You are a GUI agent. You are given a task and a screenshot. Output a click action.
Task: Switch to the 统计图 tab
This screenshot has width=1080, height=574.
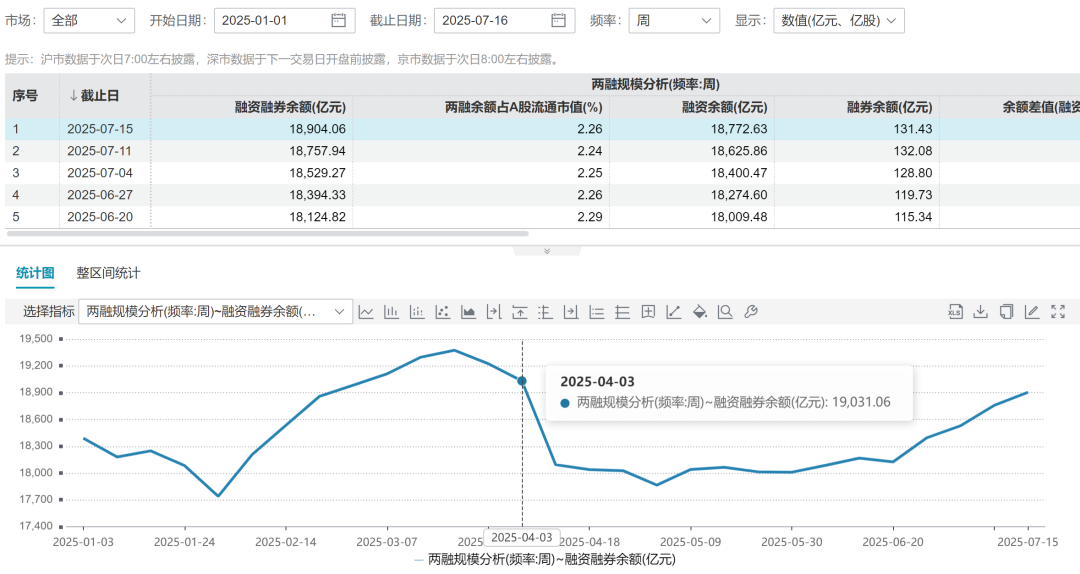click(x=35, y=273)
